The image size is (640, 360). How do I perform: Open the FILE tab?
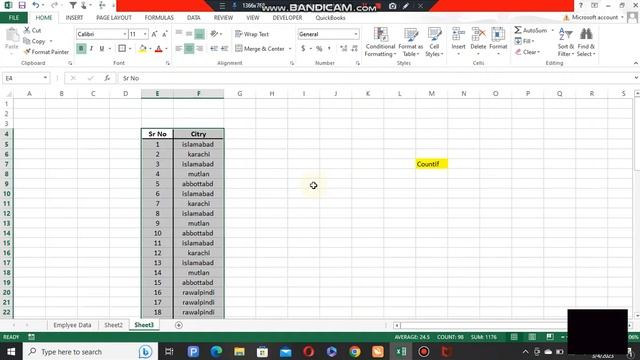14,18
